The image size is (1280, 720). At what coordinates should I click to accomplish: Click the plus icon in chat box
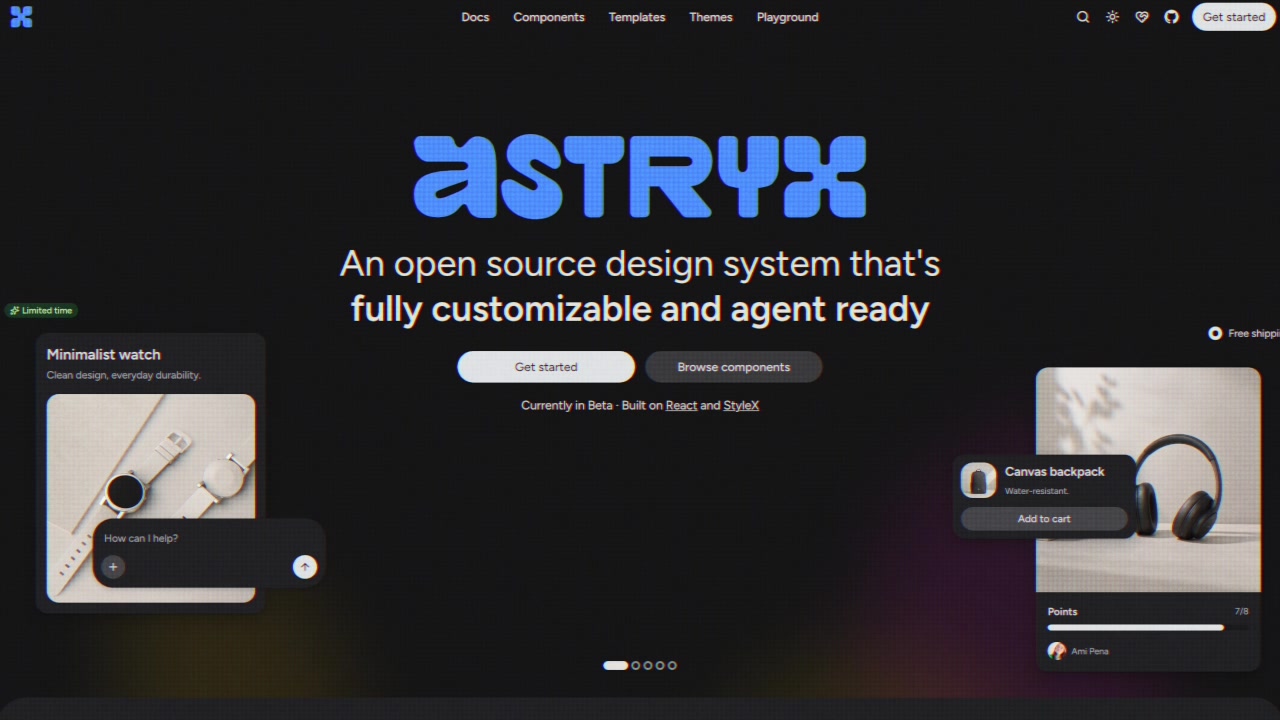pos(113,567)
